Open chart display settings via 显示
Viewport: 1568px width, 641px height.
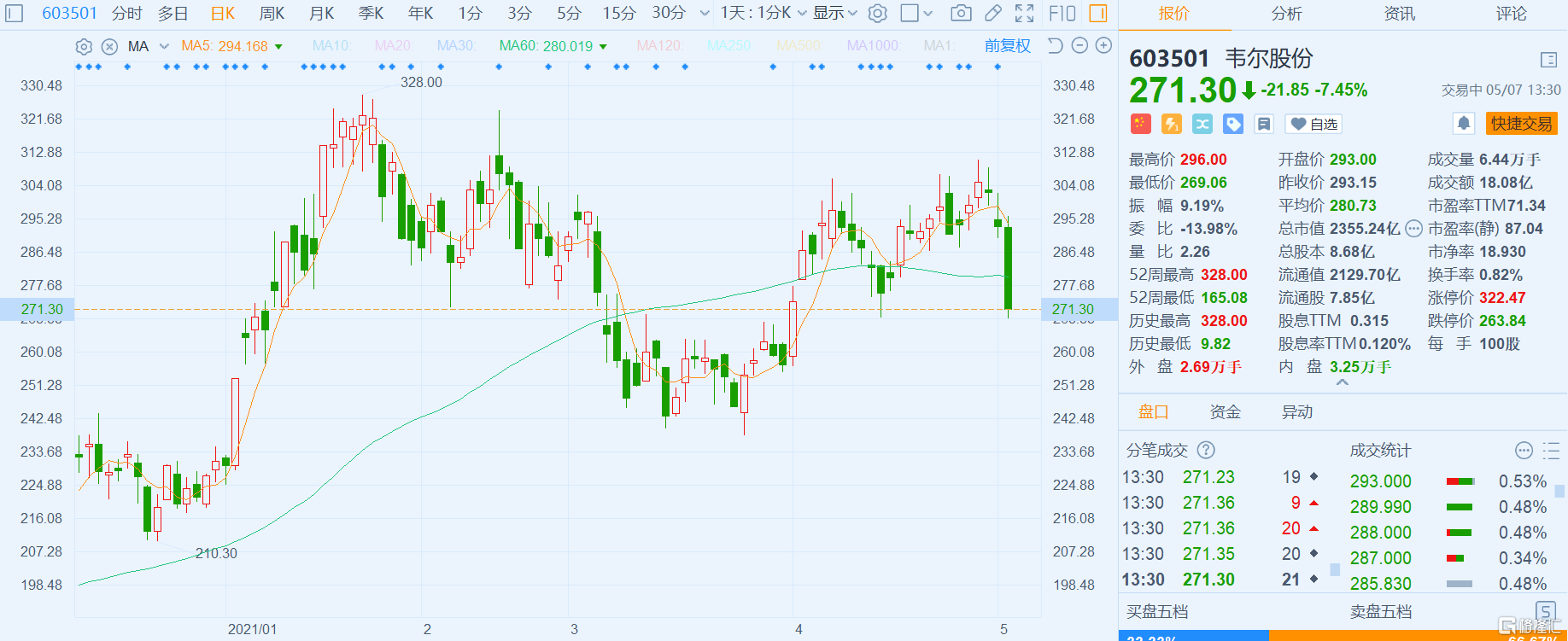point(834,13)
